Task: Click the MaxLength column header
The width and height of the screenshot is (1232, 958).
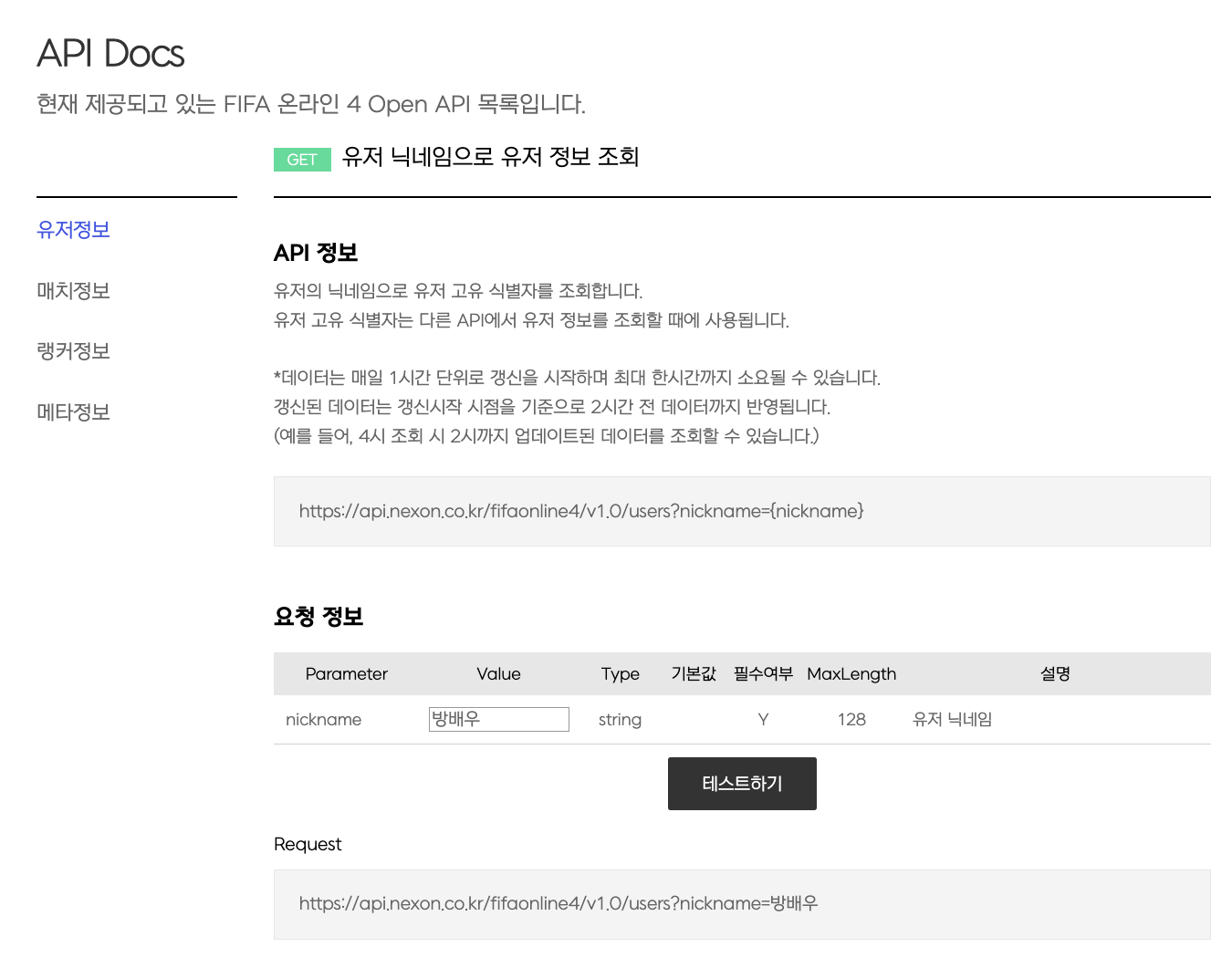Action: (851, 673)
